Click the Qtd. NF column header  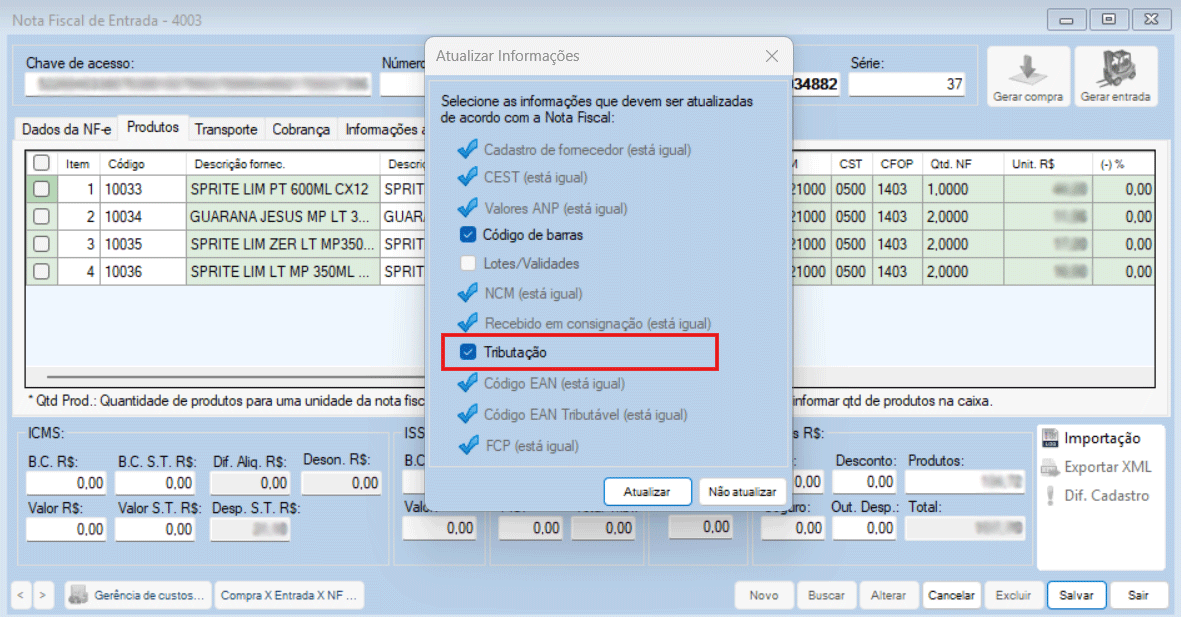(x=963, y=163)
